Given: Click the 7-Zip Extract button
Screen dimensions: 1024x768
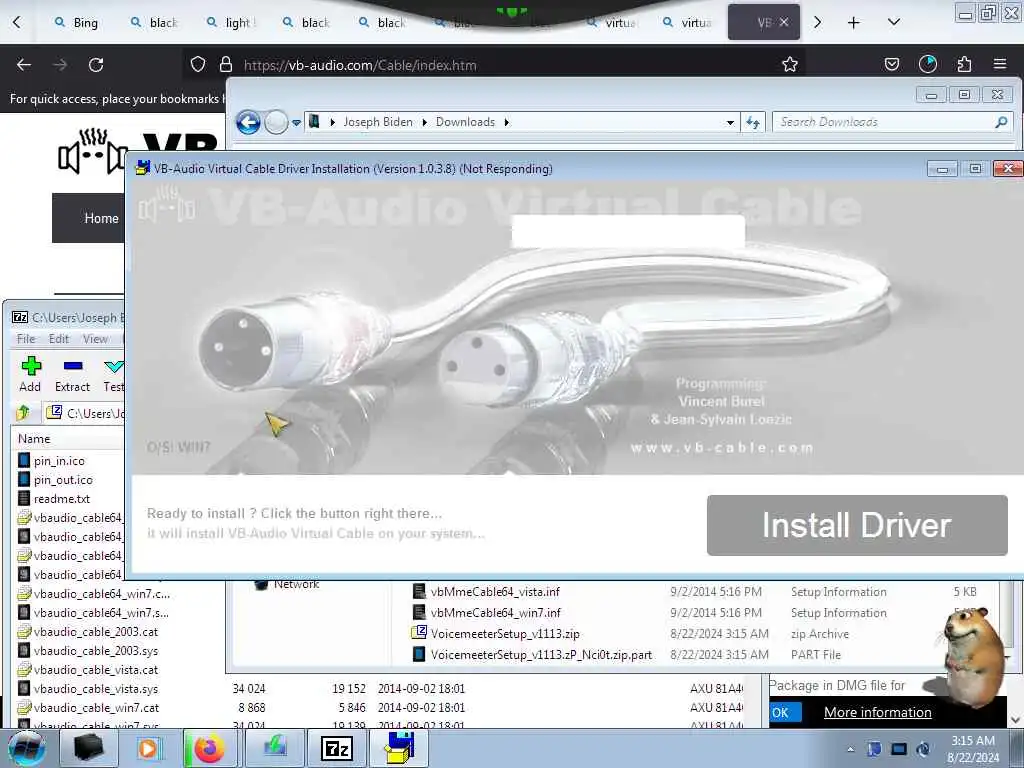Looking at the screenshot, I should 72,375.
